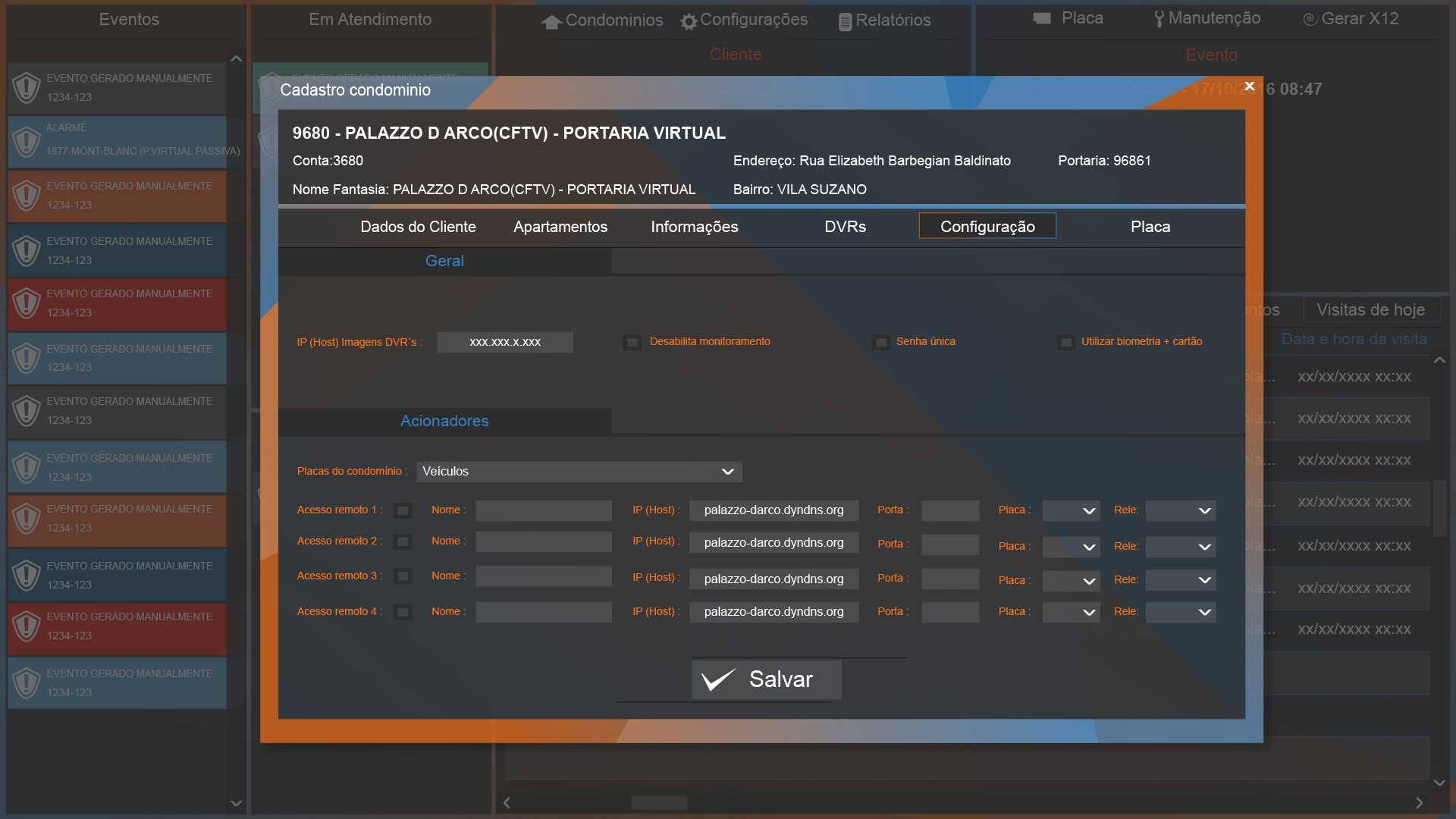Switch to Dados do Cliente tab
Image resolution: width=1456 pixels, height=819 pixels.
[418, 227]
